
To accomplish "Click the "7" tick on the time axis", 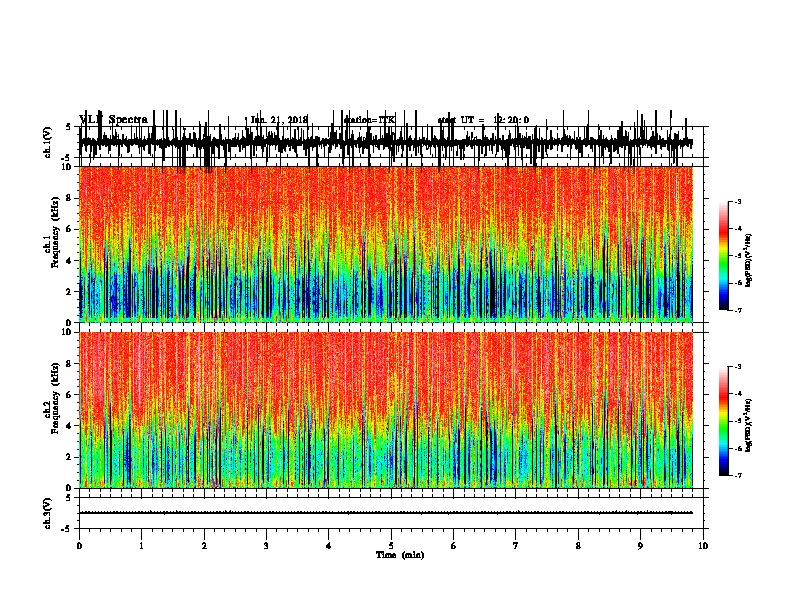I will click(x=516, y=546).
